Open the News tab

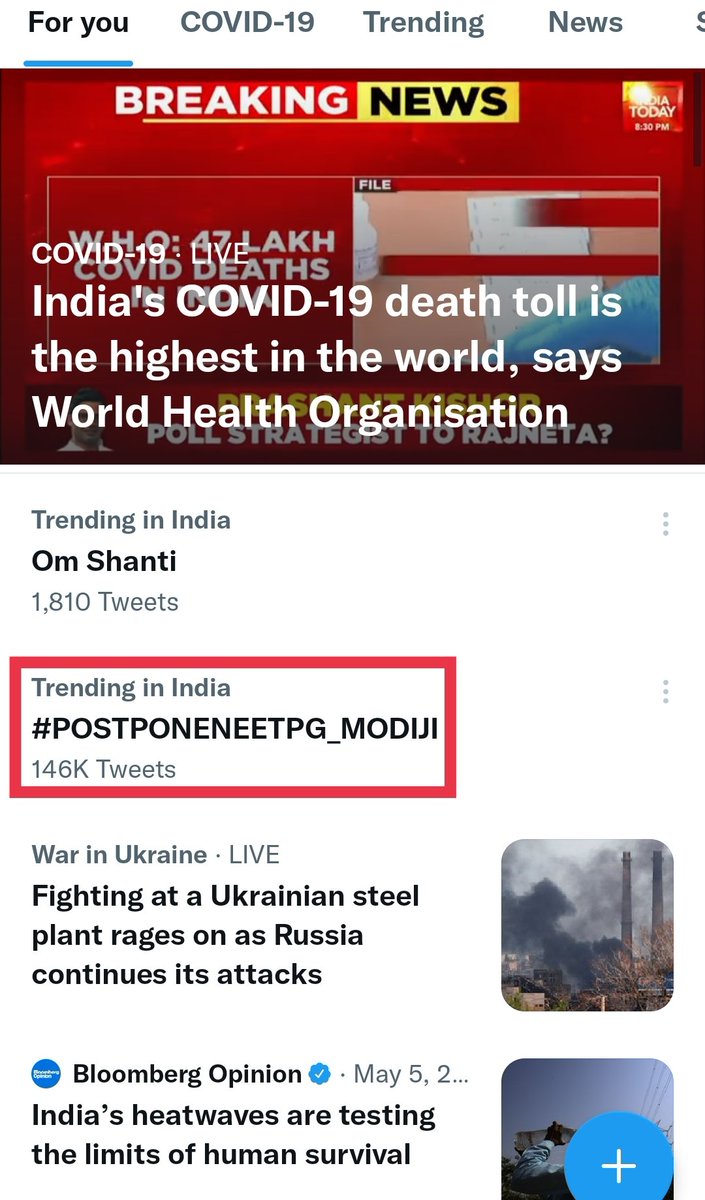coord(585,22)
